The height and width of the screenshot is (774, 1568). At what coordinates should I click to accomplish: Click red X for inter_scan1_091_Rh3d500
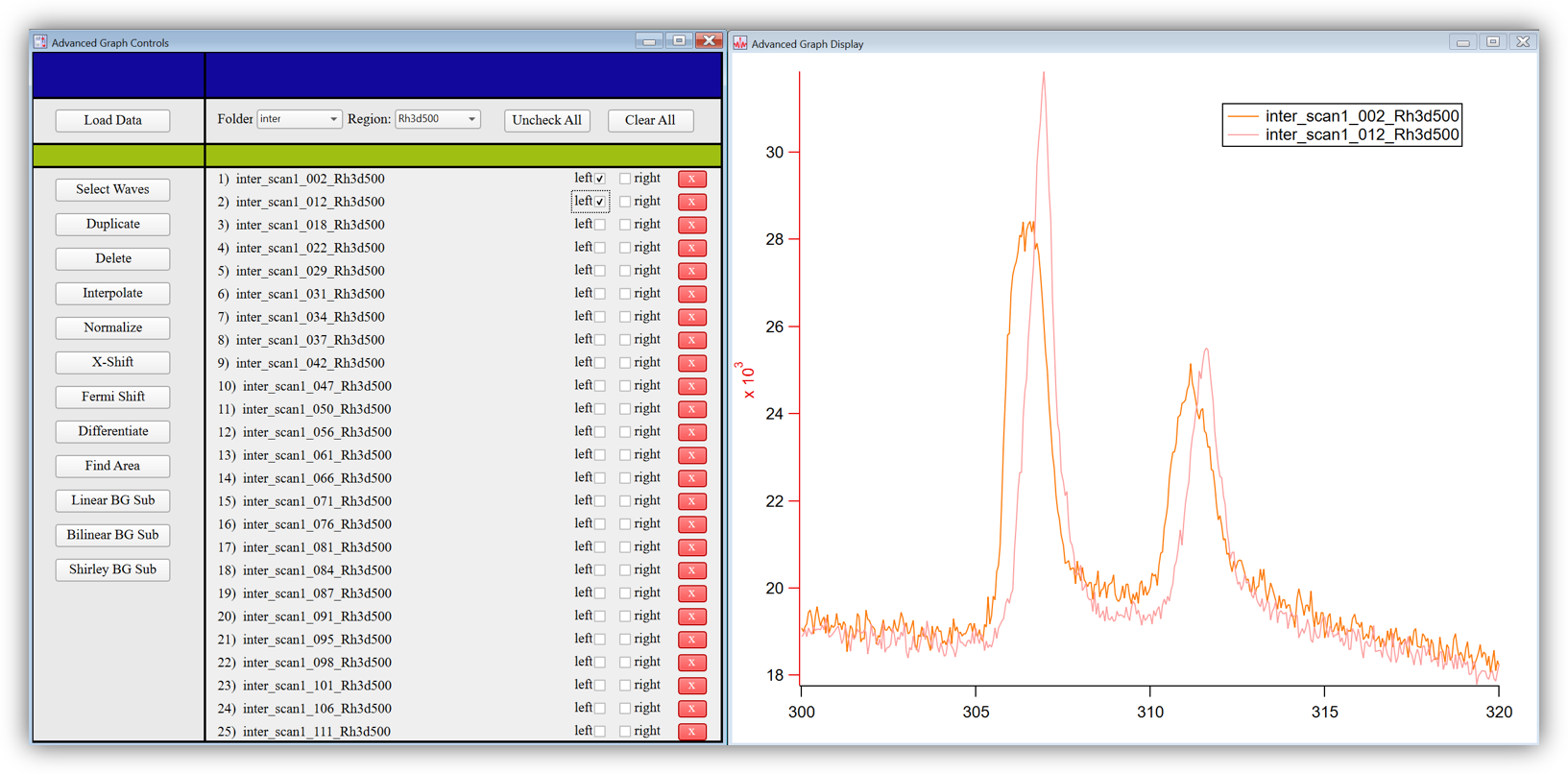coord(691,617)
